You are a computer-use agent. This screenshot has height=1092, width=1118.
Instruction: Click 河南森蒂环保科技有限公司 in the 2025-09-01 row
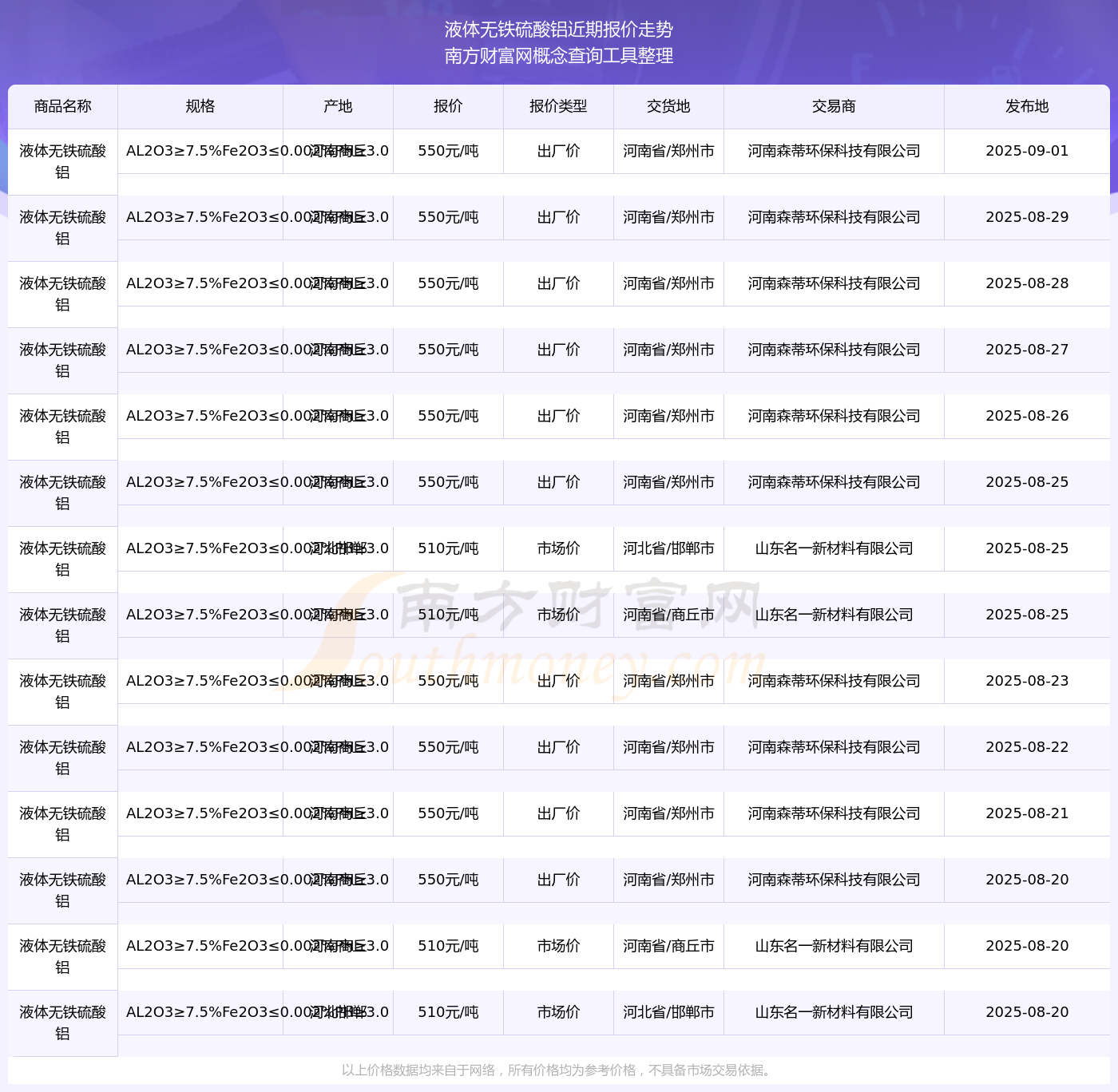click(834, 151)
